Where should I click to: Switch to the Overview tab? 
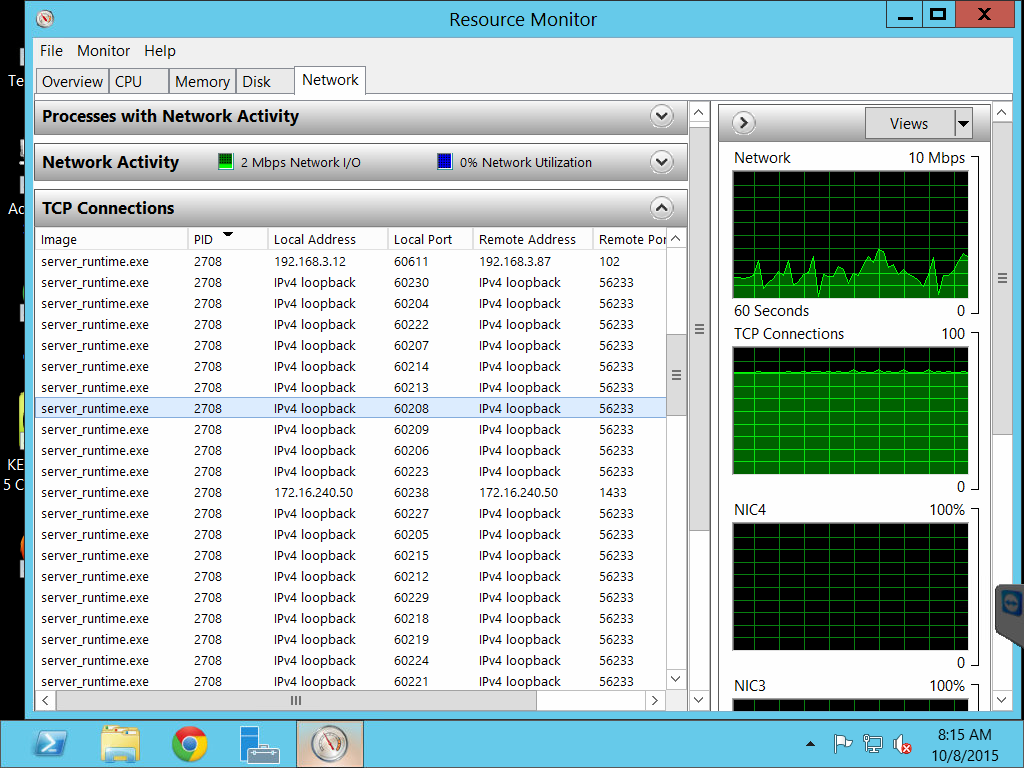click(x=72, y=82)
